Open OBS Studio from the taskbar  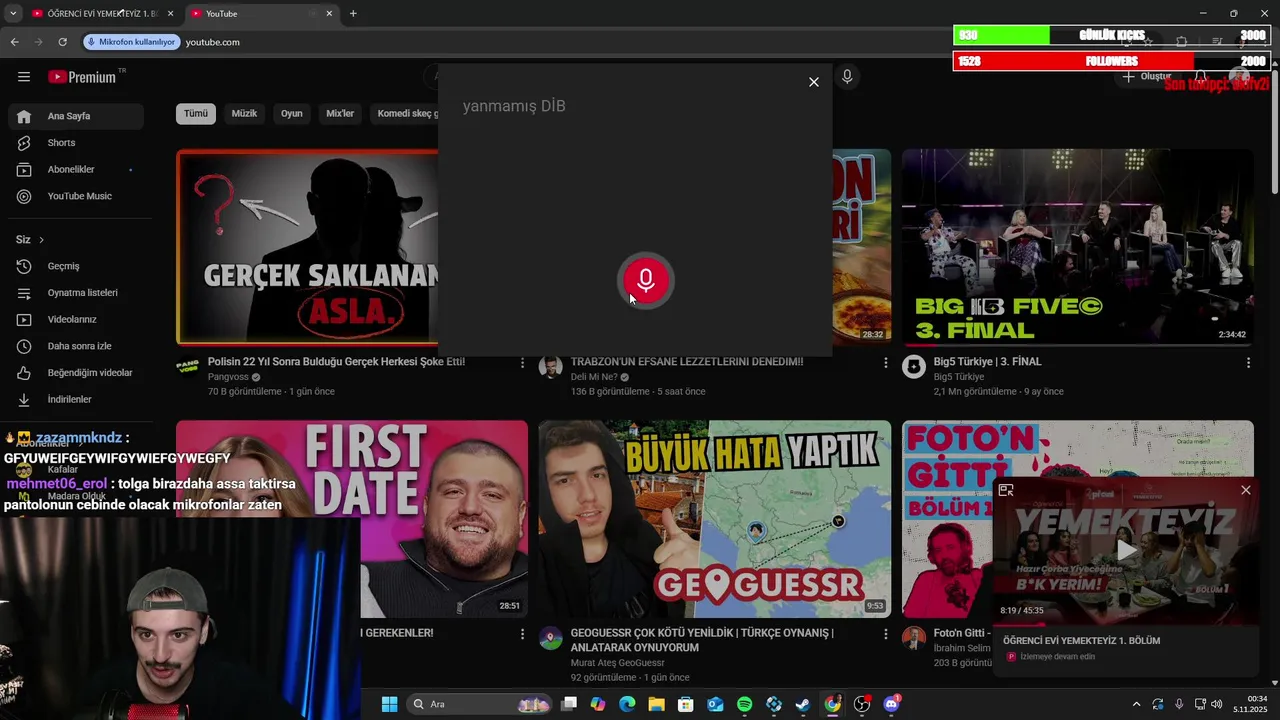coord(862,704)
